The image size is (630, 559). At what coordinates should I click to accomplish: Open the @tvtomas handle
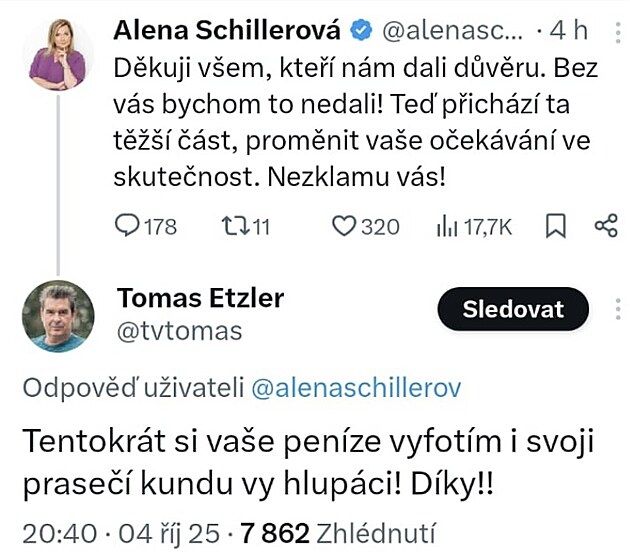click(x=180, y=330)
